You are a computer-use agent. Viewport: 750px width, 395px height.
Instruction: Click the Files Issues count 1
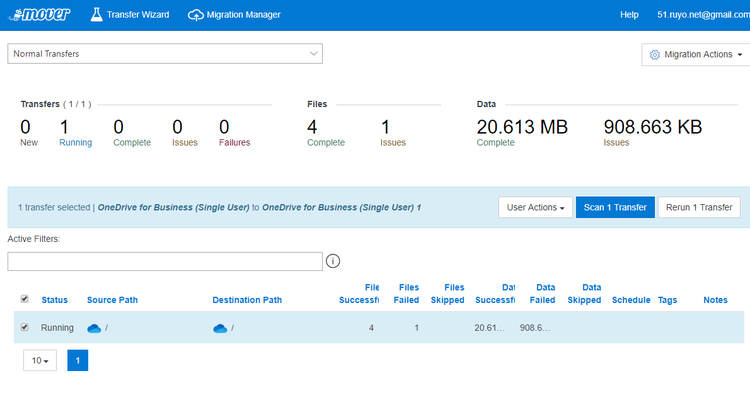pos(385,127)
